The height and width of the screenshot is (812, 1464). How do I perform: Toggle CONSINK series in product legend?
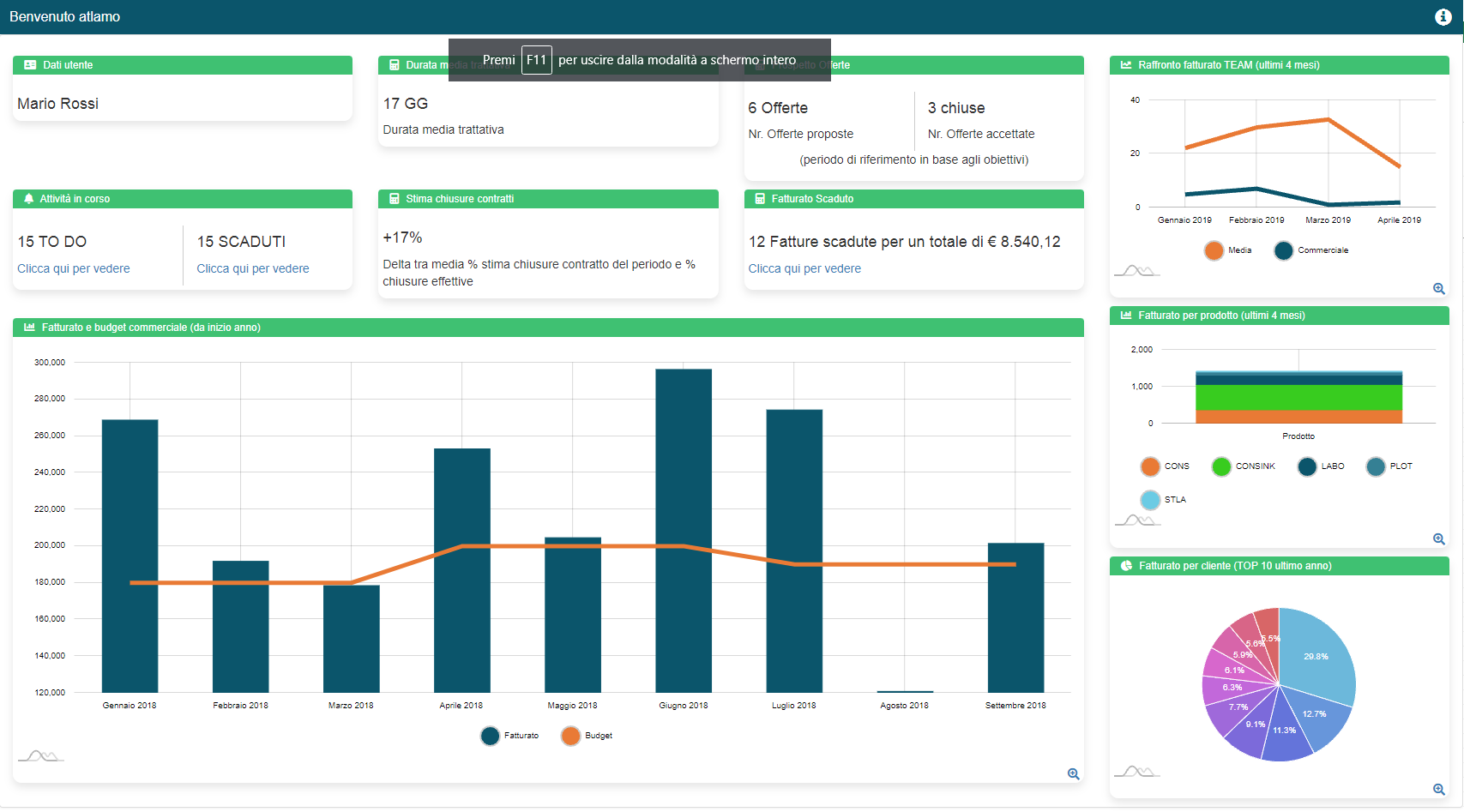pyautogui.click(x=1244, y=466)
